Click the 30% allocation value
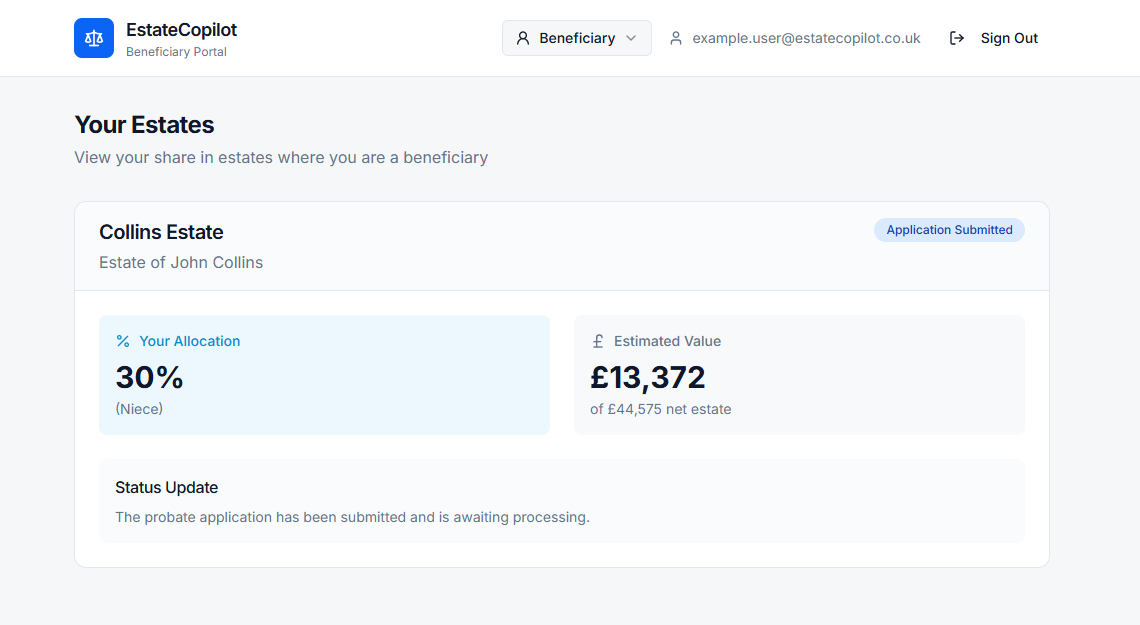Viewport: 1140px width, 625px height. 148,378
